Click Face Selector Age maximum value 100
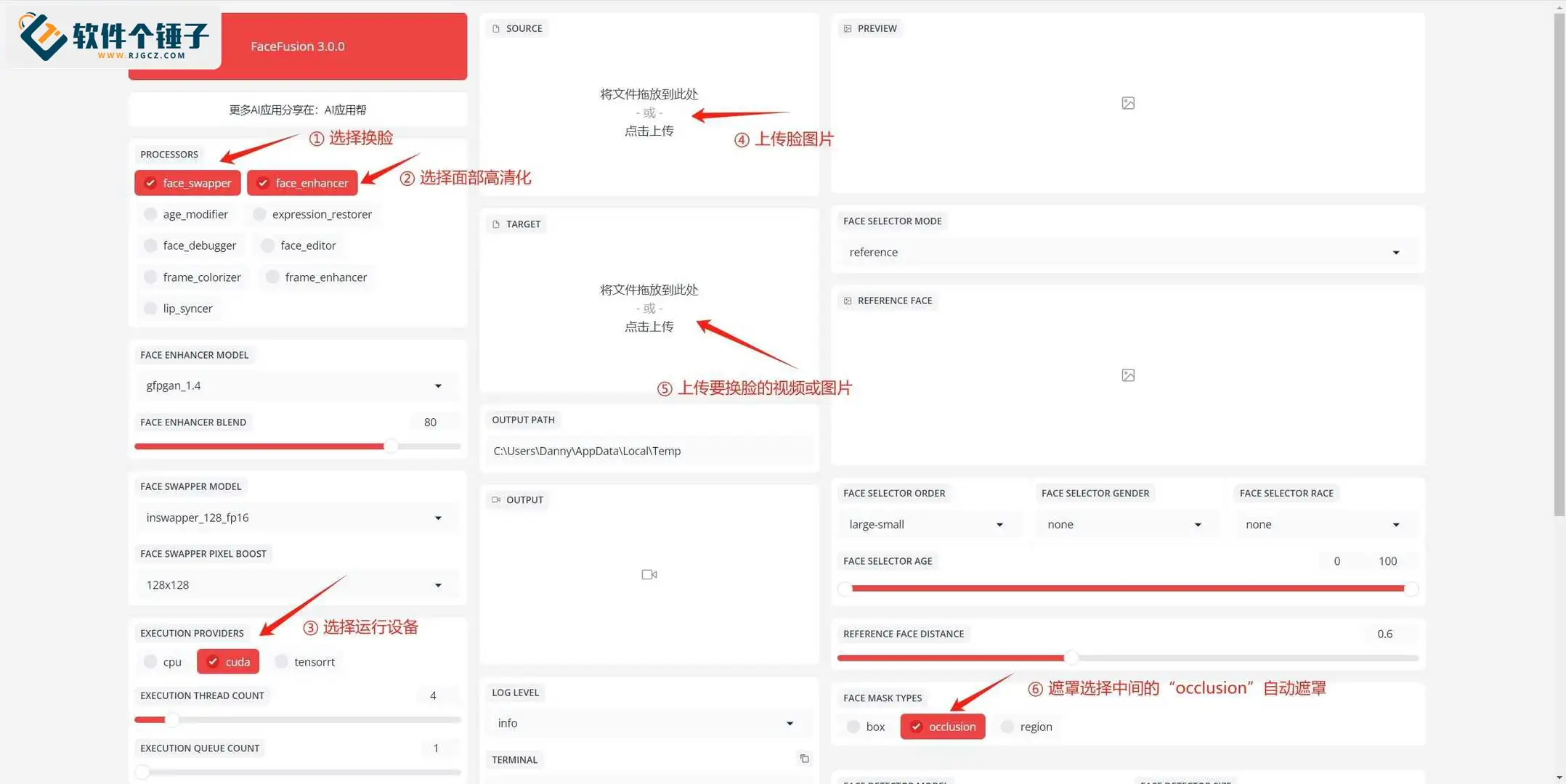Viewport: 1566px width, 784px height. (1390, 561)
